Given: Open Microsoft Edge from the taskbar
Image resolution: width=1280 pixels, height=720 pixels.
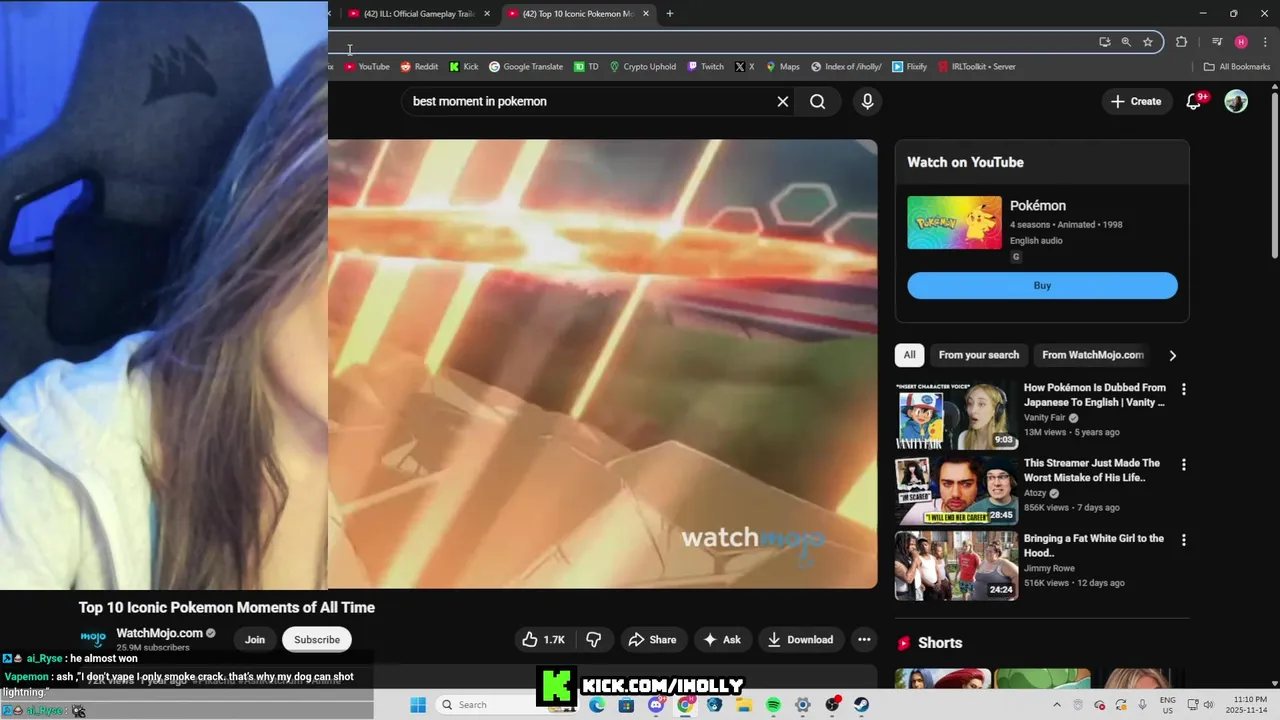Looking at the screenshot, I should [597, 705].
